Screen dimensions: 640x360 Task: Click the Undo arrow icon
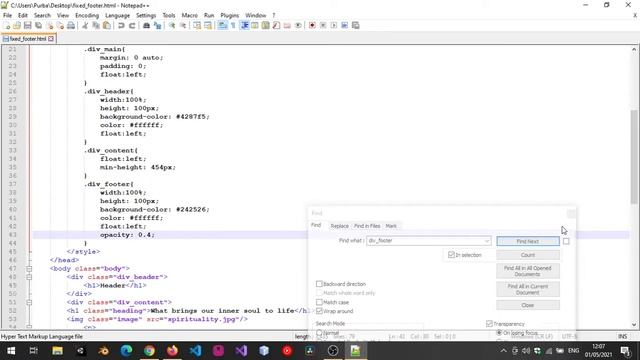[x=121, y=25]
